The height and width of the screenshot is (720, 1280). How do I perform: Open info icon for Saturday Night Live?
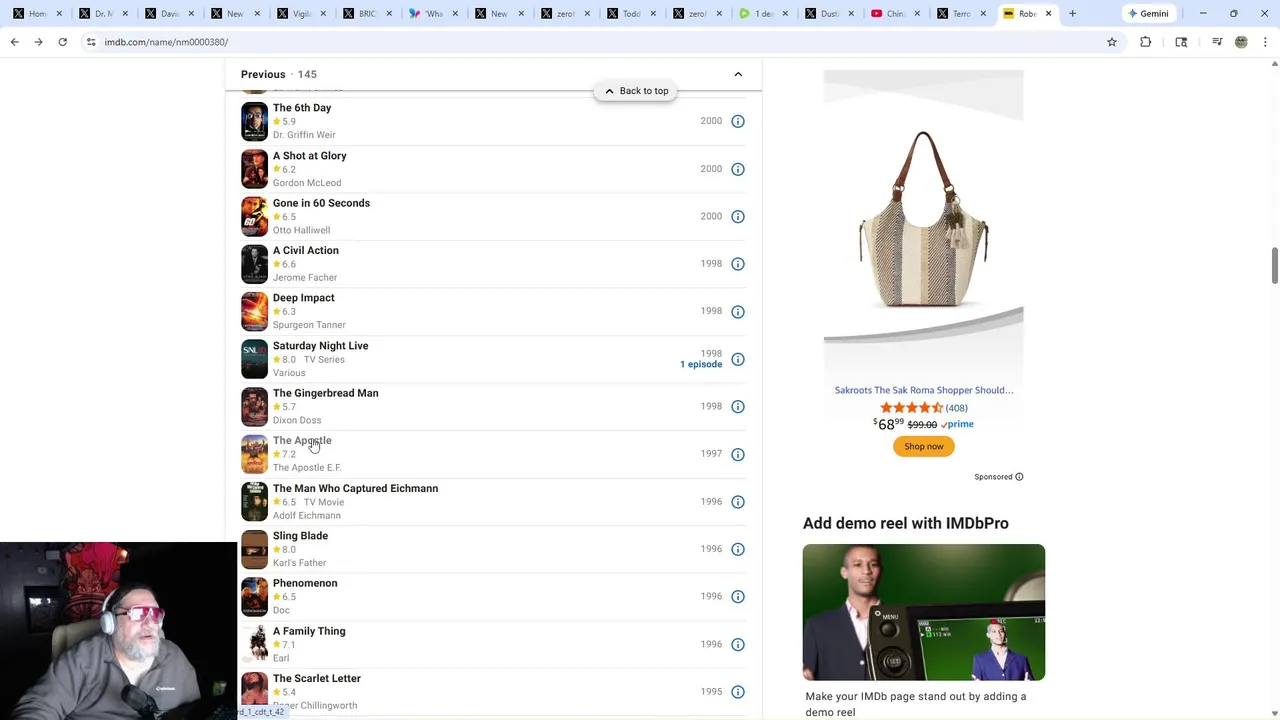coord(738,359)
